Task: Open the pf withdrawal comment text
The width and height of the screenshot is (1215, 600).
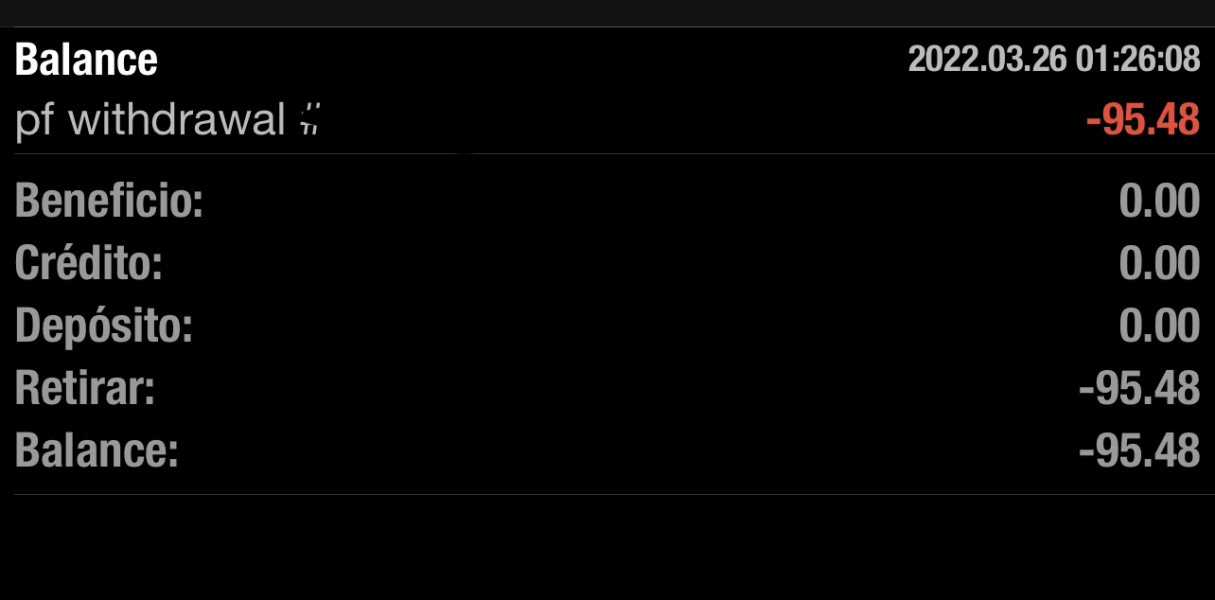Action: tap(150, 121)
